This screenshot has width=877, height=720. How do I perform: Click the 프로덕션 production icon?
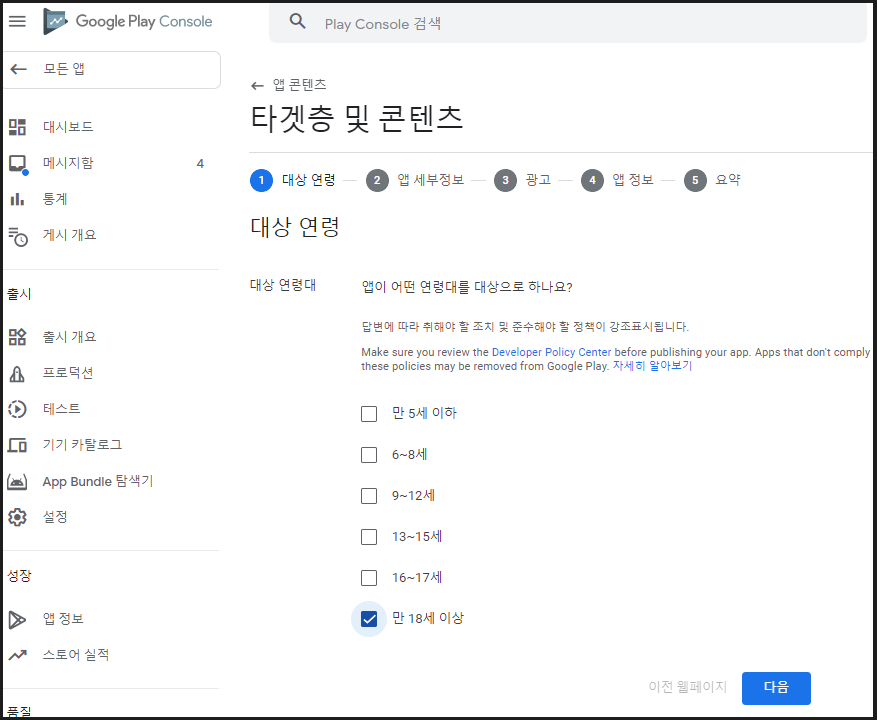pos(17,373)
